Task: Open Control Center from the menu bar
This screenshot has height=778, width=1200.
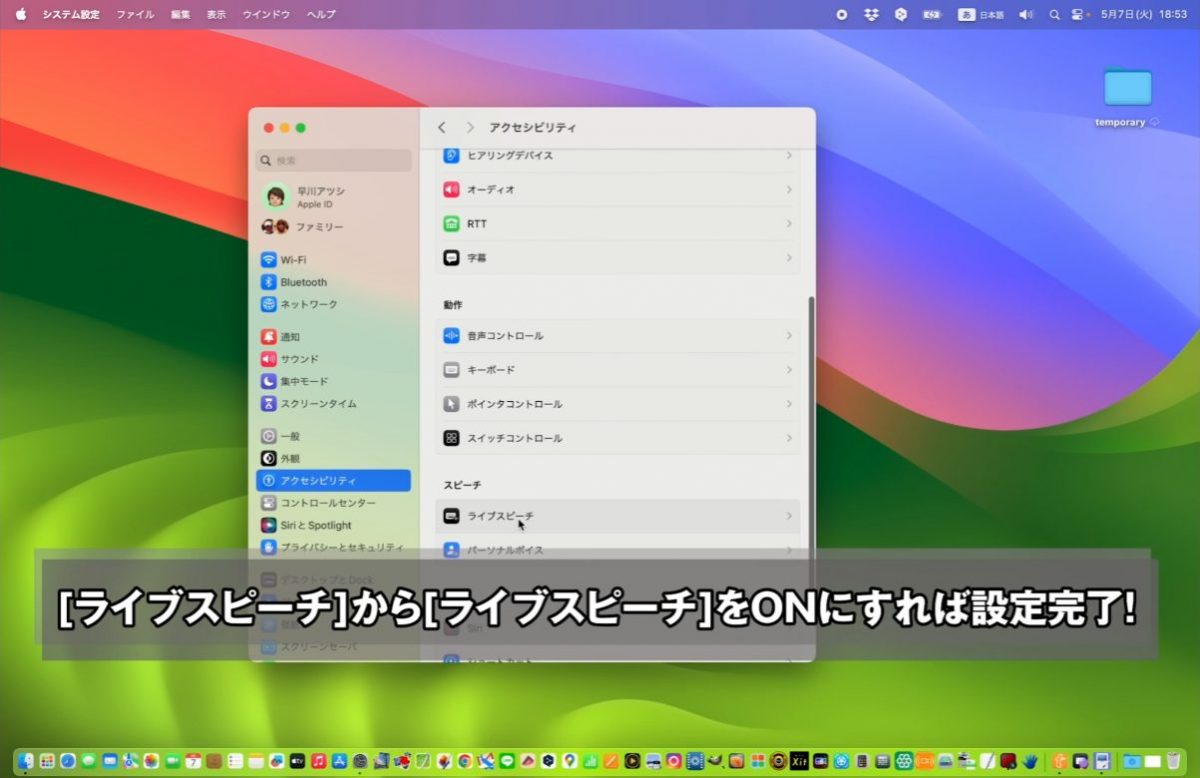Action: (x=1078, y=15)
